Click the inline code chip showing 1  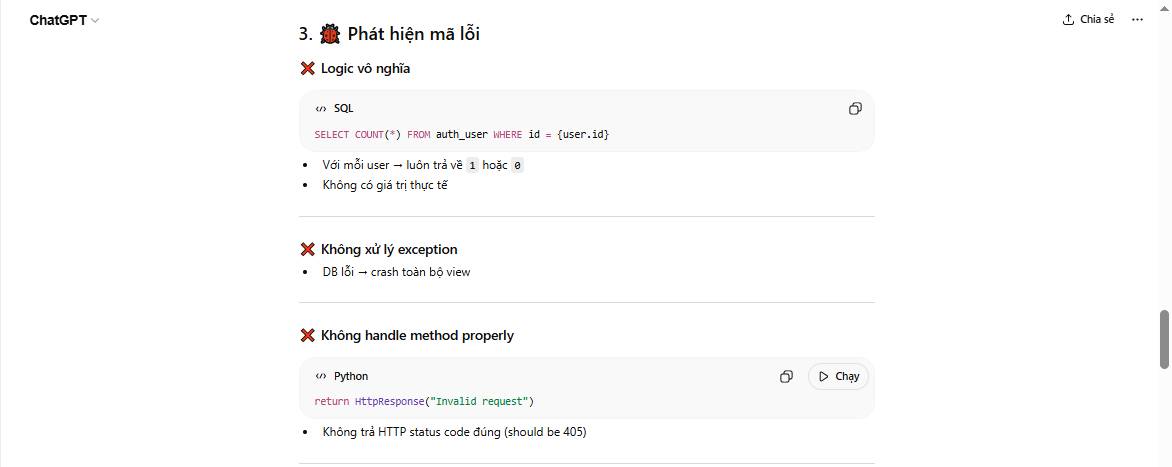pyautogui.click(x=472, y=165)
